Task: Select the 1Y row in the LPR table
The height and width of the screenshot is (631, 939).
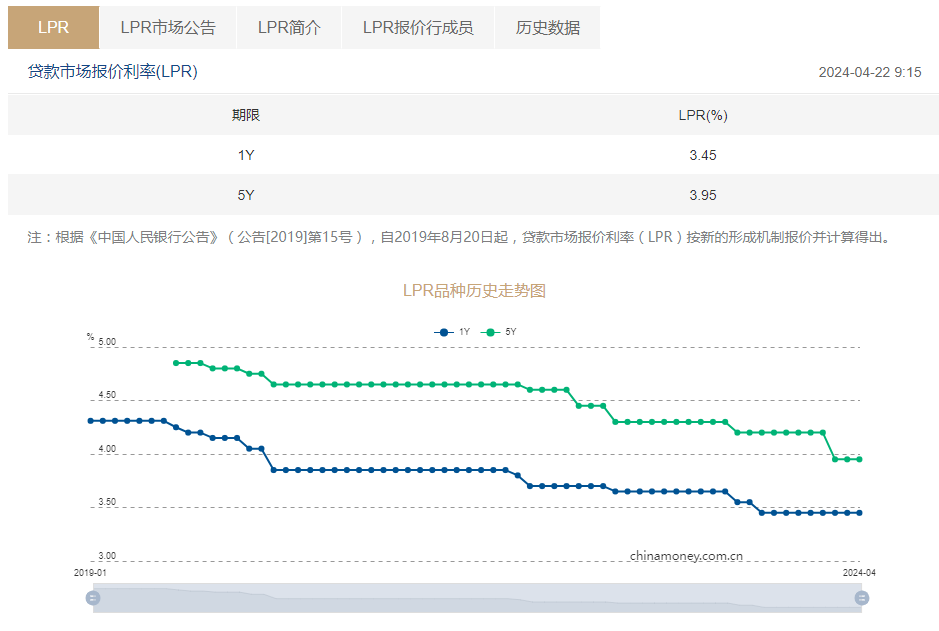Action: (x=470, y=155)
